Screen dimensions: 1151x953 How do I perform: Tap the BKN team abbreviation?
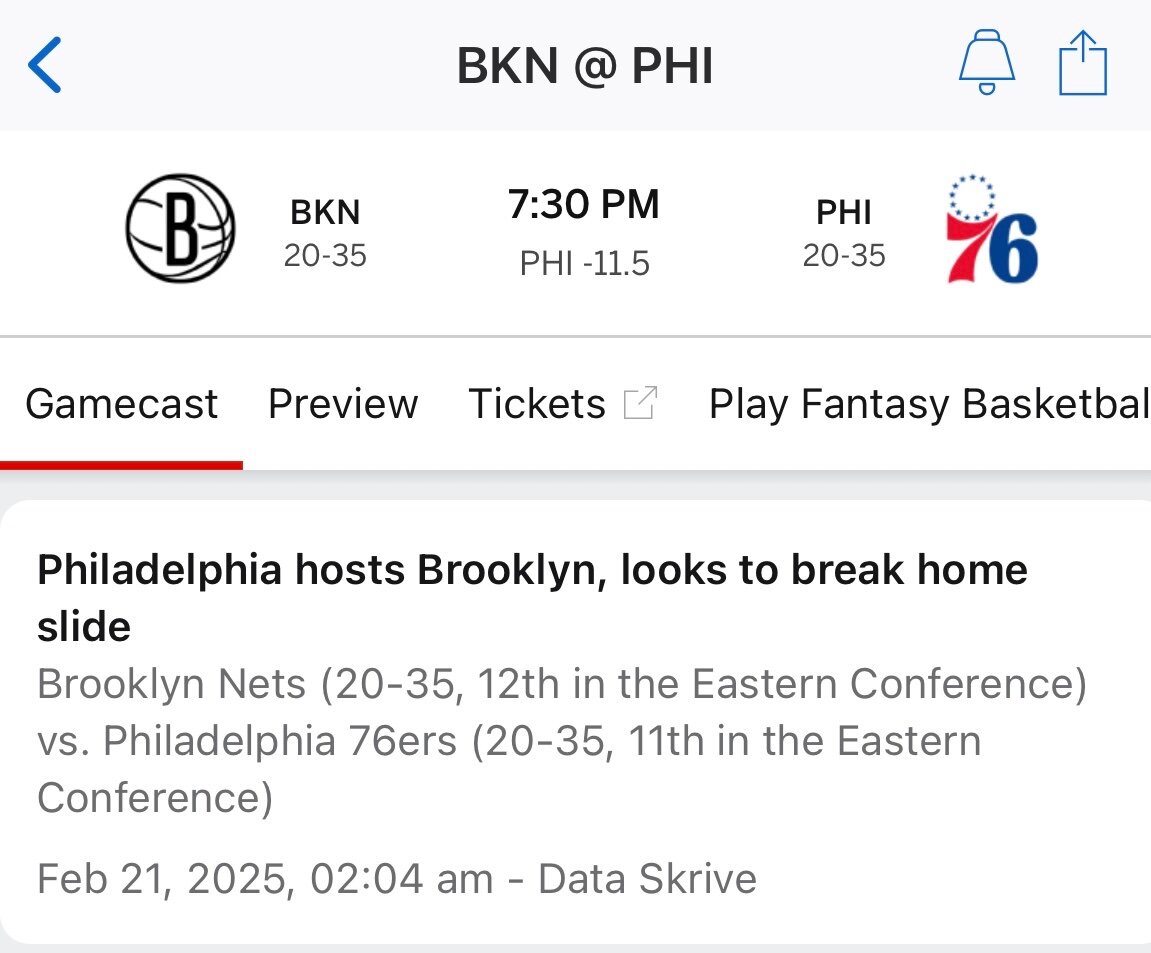(325, 212)
